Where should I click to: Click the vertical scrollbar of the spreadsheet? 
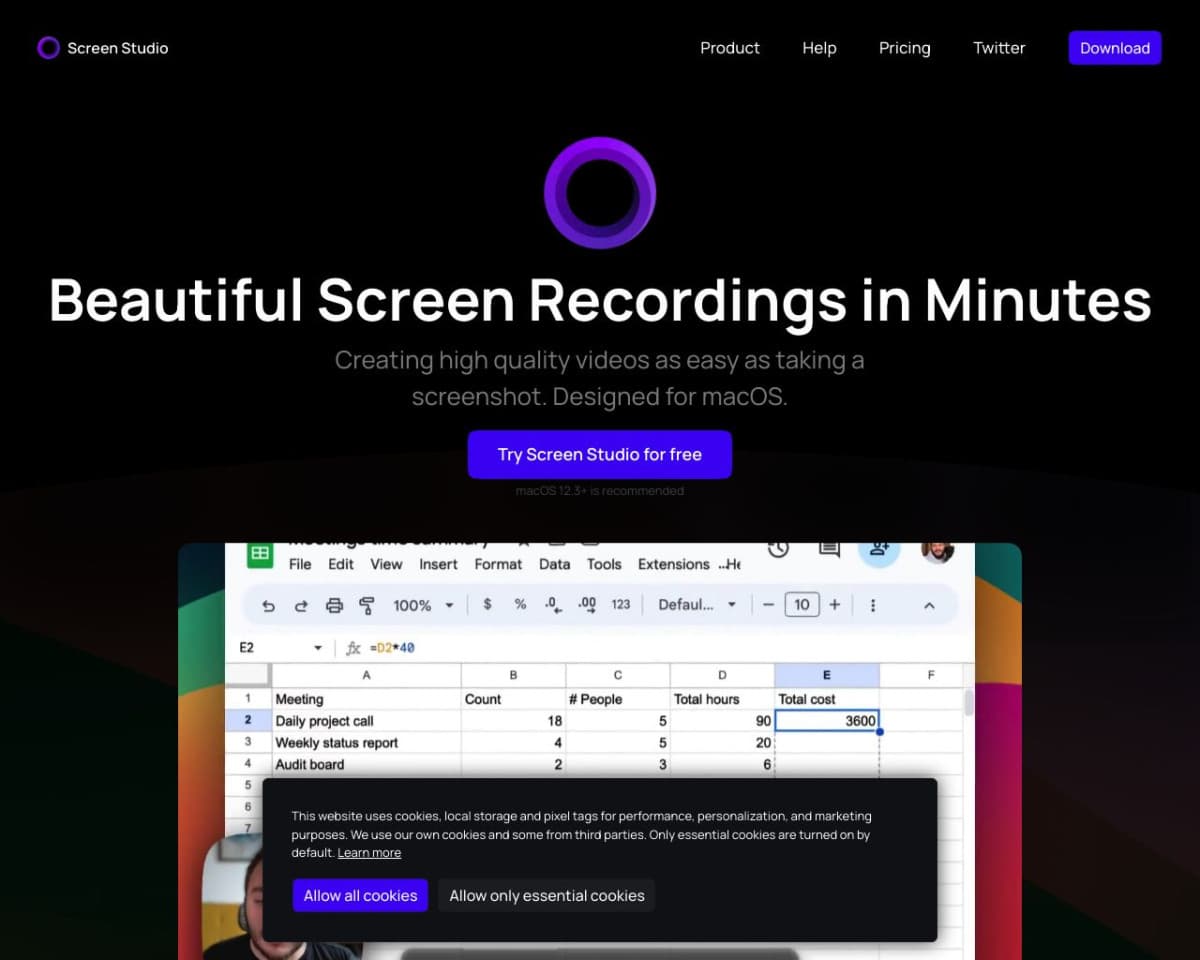click(968, 702)
